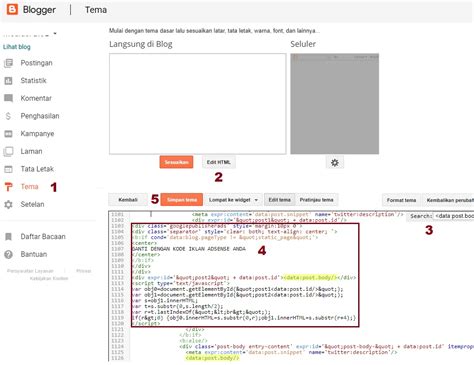The height and width of the screenshot is (365, 474).
Task: Click the Penghasilan dollar icon
Action: tap(8, 116)
